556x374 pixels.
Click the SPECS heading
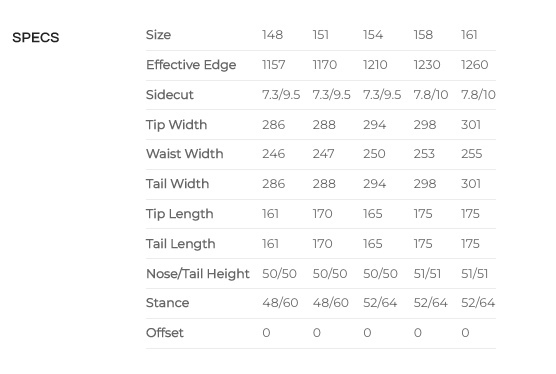(x=35, y=38)
